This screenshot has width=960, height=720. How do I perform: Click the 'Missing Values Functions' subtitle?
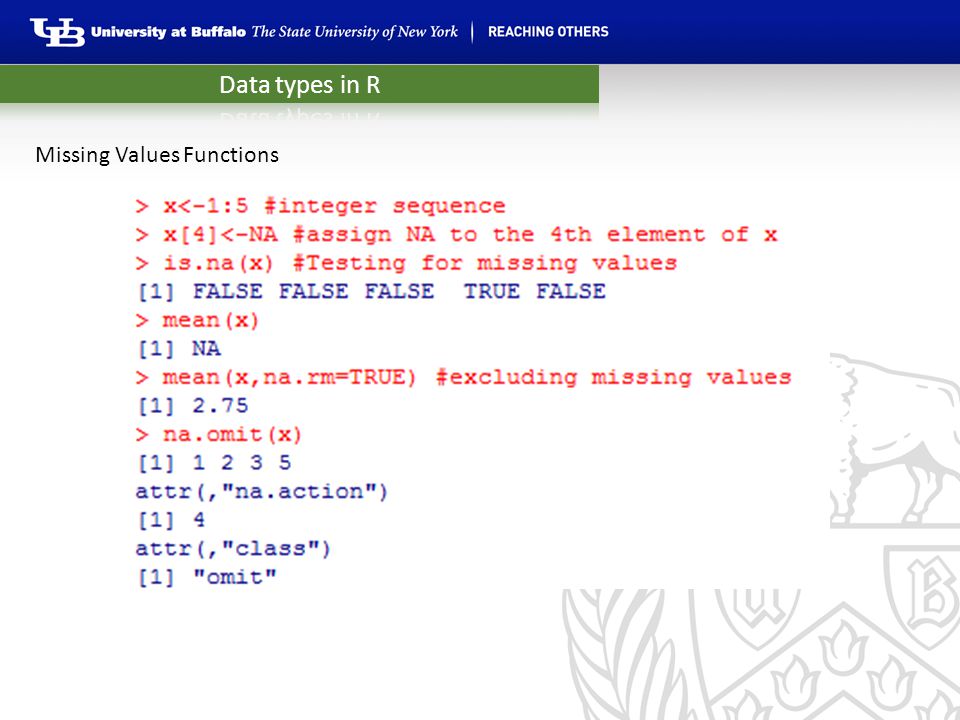click(157, 155)
